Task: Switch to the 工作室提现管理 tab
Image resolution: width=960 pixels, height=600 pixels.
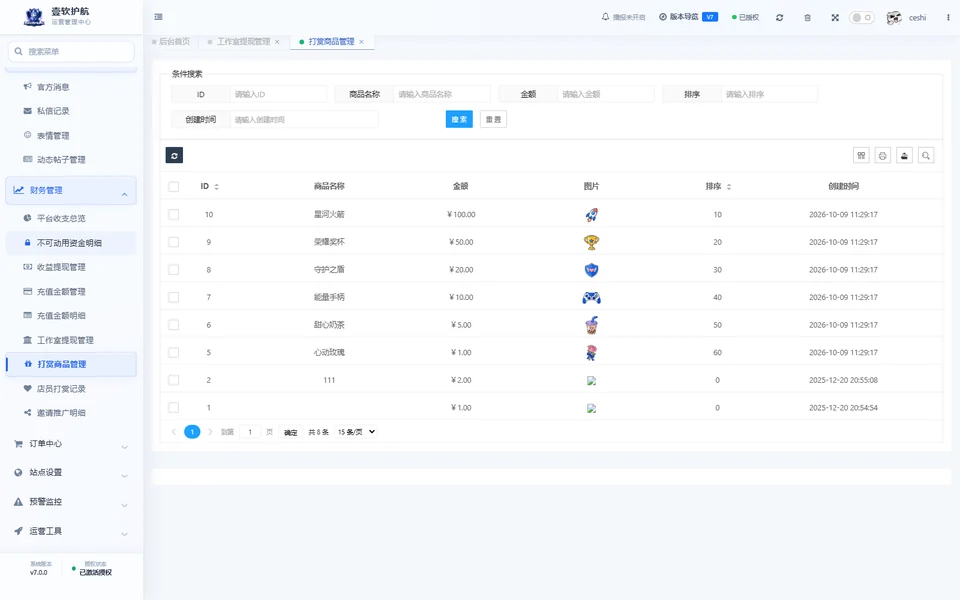Action: click(x=243, y=42)
